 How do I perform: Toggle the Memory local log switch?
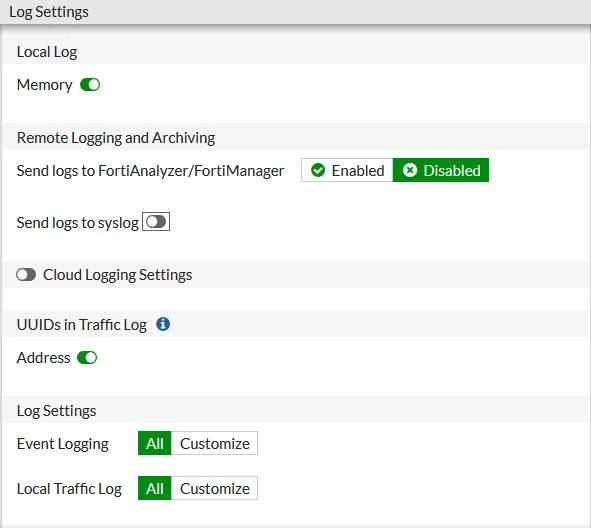90,85
